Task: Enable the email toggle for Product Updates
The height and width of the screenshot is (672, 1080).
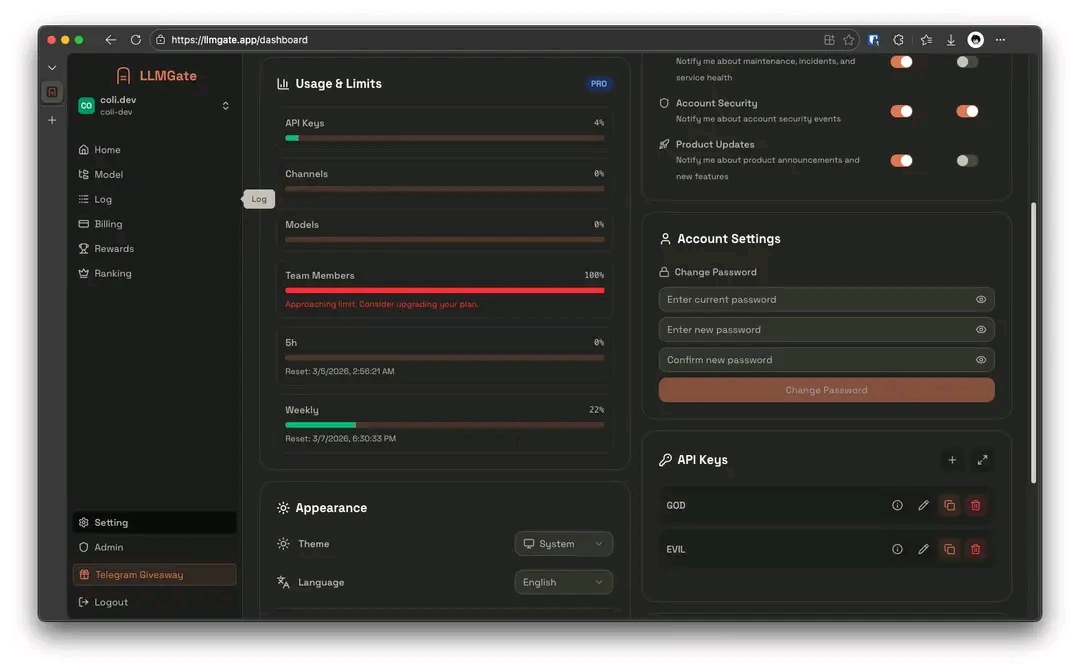Action: coord(966,160)
